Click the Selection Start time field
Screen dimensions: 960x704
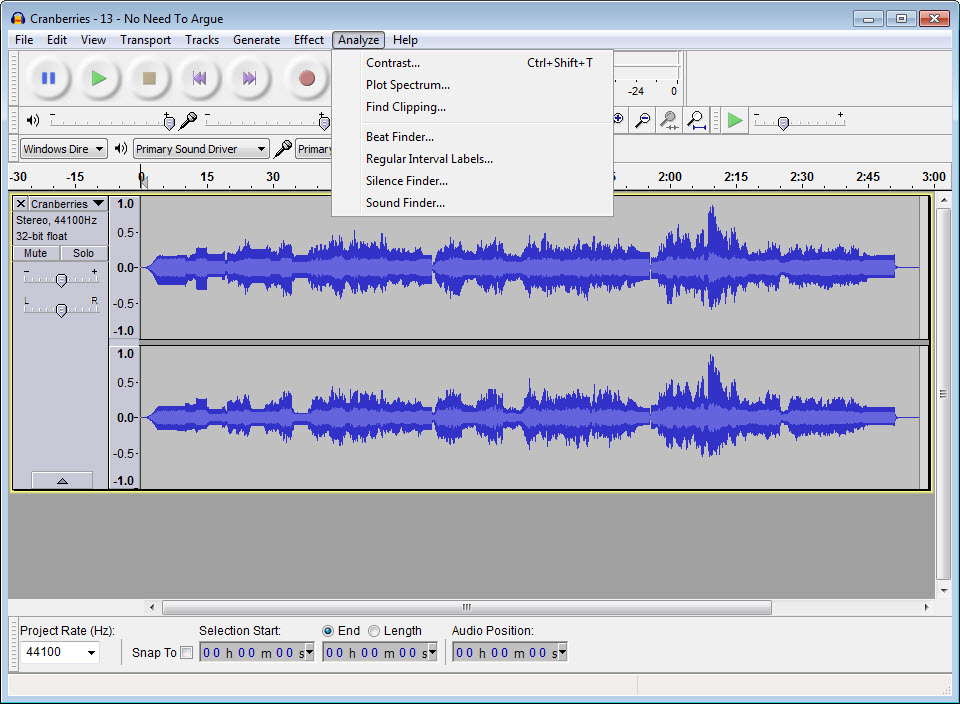(252, 653)
